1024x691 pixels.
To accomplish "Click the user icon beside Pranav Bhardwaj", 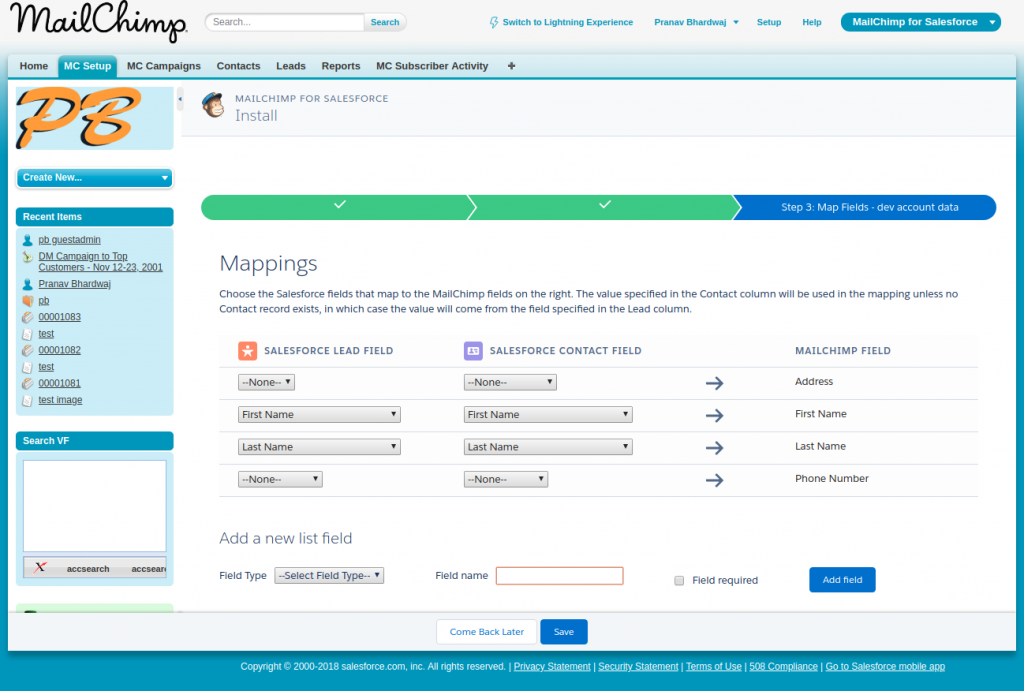I will (x=27, y=285).
